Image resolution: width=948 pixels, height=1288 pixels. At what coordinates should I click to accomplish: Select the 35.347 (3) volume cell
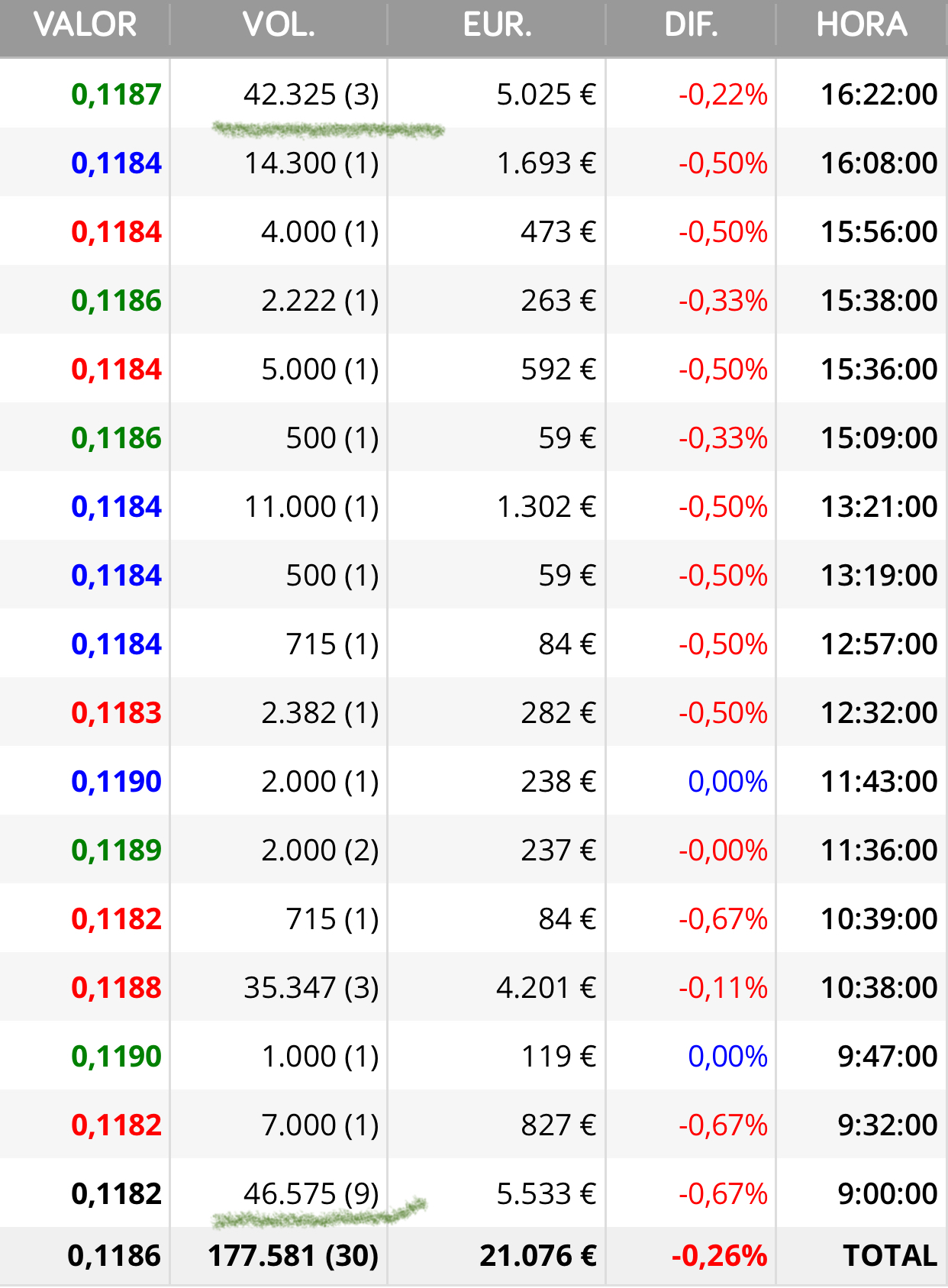311,988
